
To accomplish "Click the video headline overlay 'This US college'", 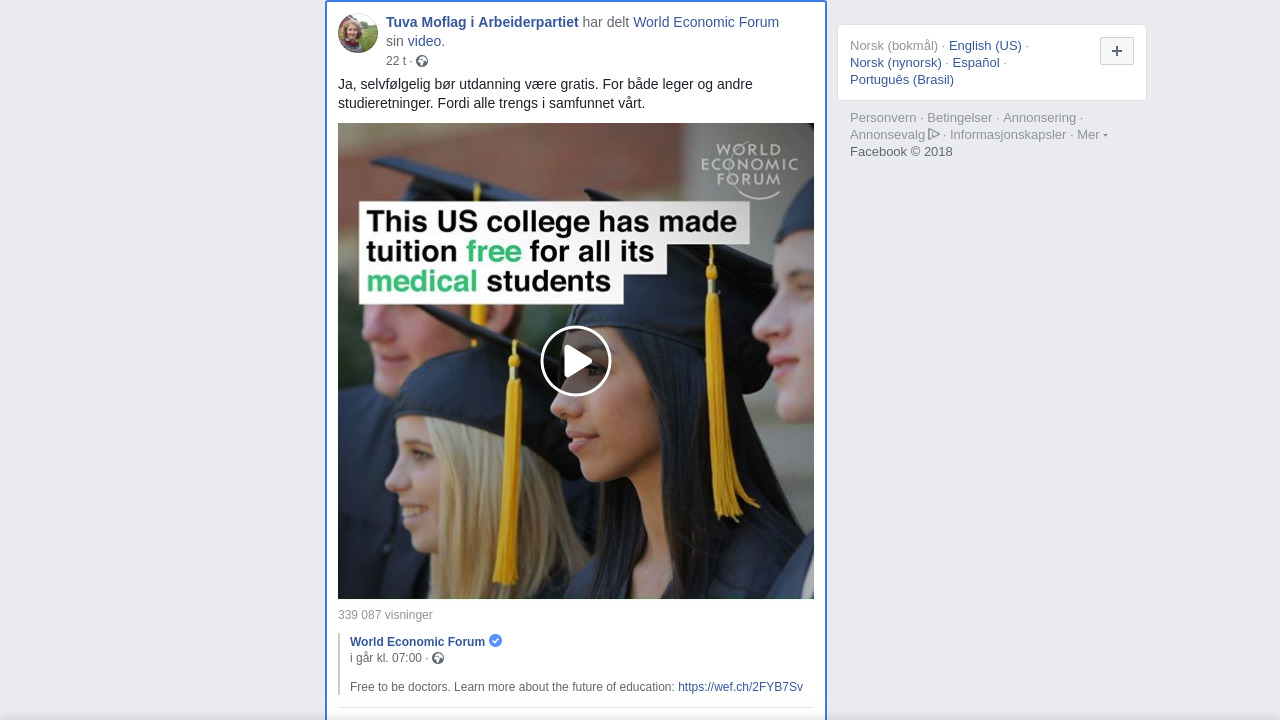I will point(555,252).
